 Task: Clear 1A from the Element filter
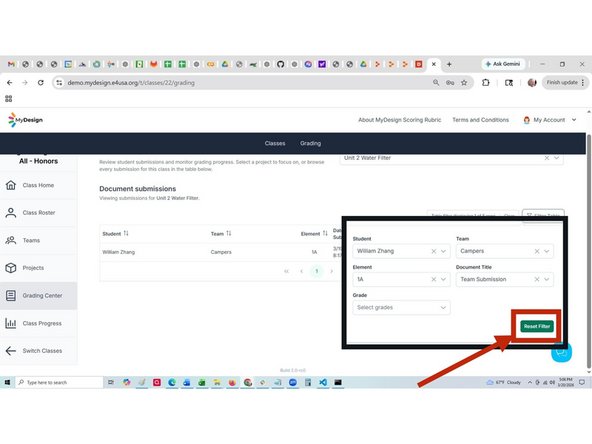(433, 279)
